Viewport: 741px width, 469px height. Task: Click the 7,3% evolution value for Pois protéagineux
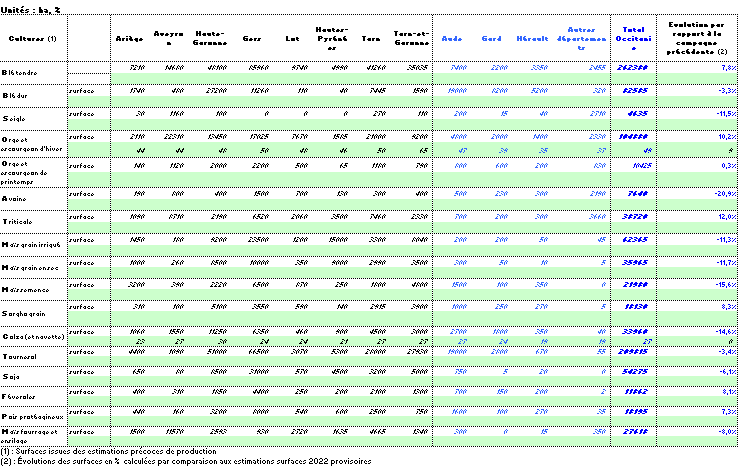coord(728,412)
